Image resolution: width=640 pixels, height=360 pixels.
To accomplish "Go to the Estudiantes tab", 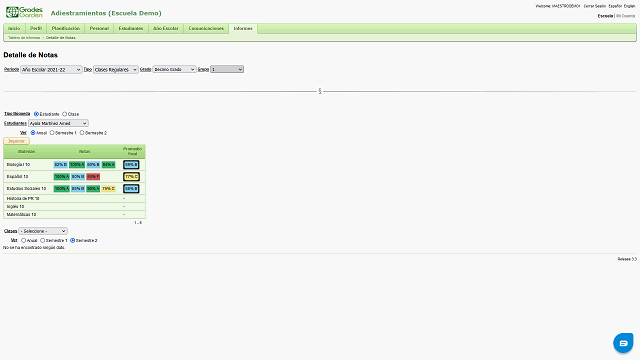I will 131,28.
